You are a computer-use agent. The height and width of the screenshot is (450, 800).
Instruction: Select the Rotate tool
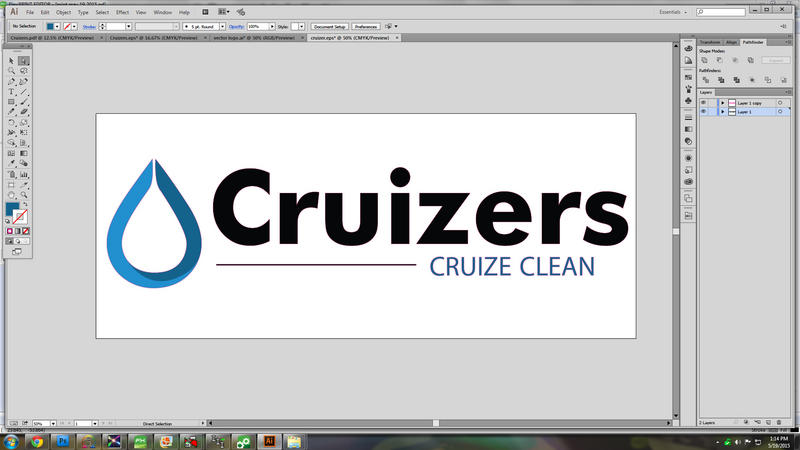pos(11,122)
